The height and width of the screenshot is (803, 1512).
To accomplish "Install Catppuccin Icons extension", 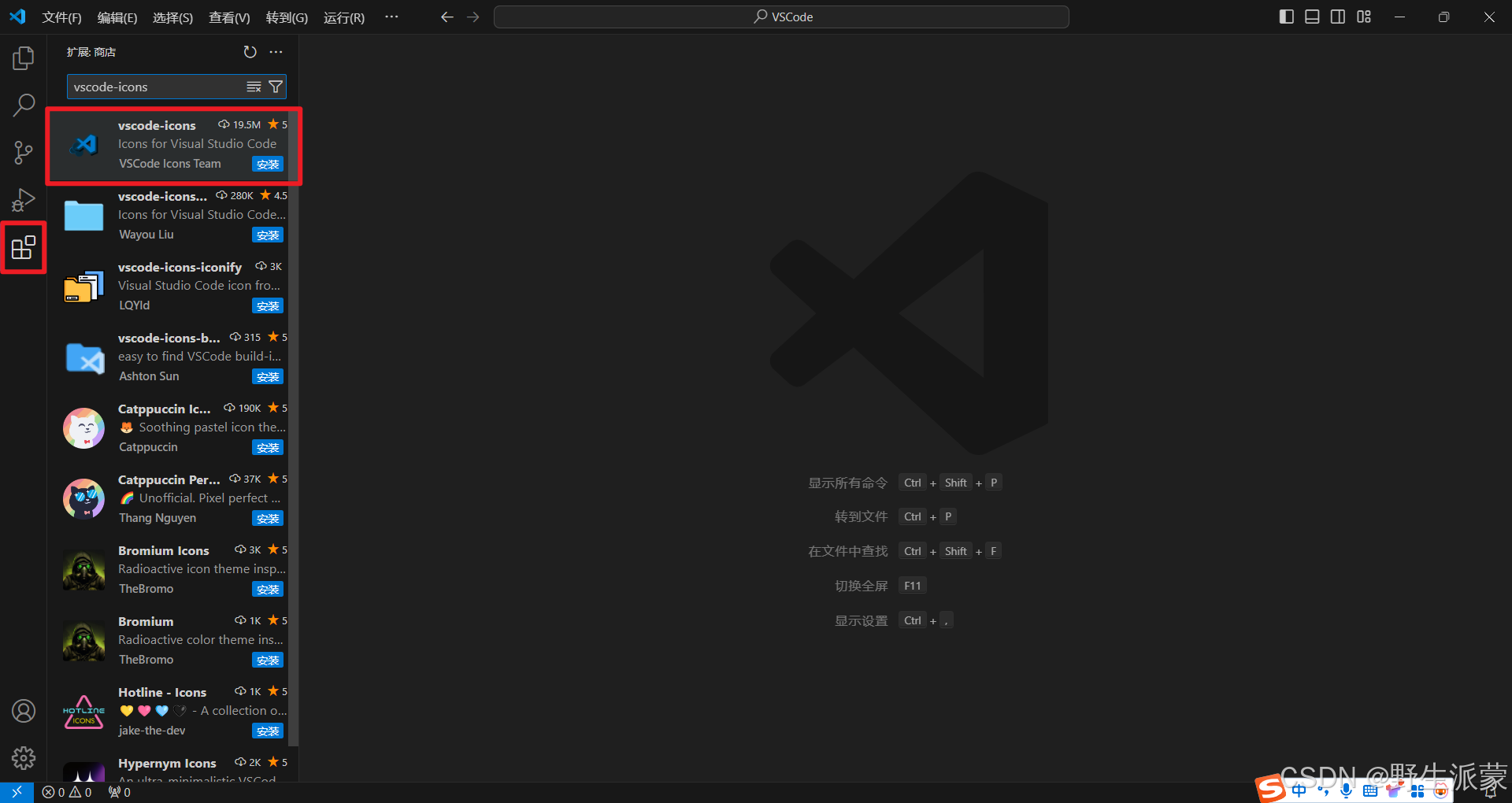I will [x=268, y=447].
